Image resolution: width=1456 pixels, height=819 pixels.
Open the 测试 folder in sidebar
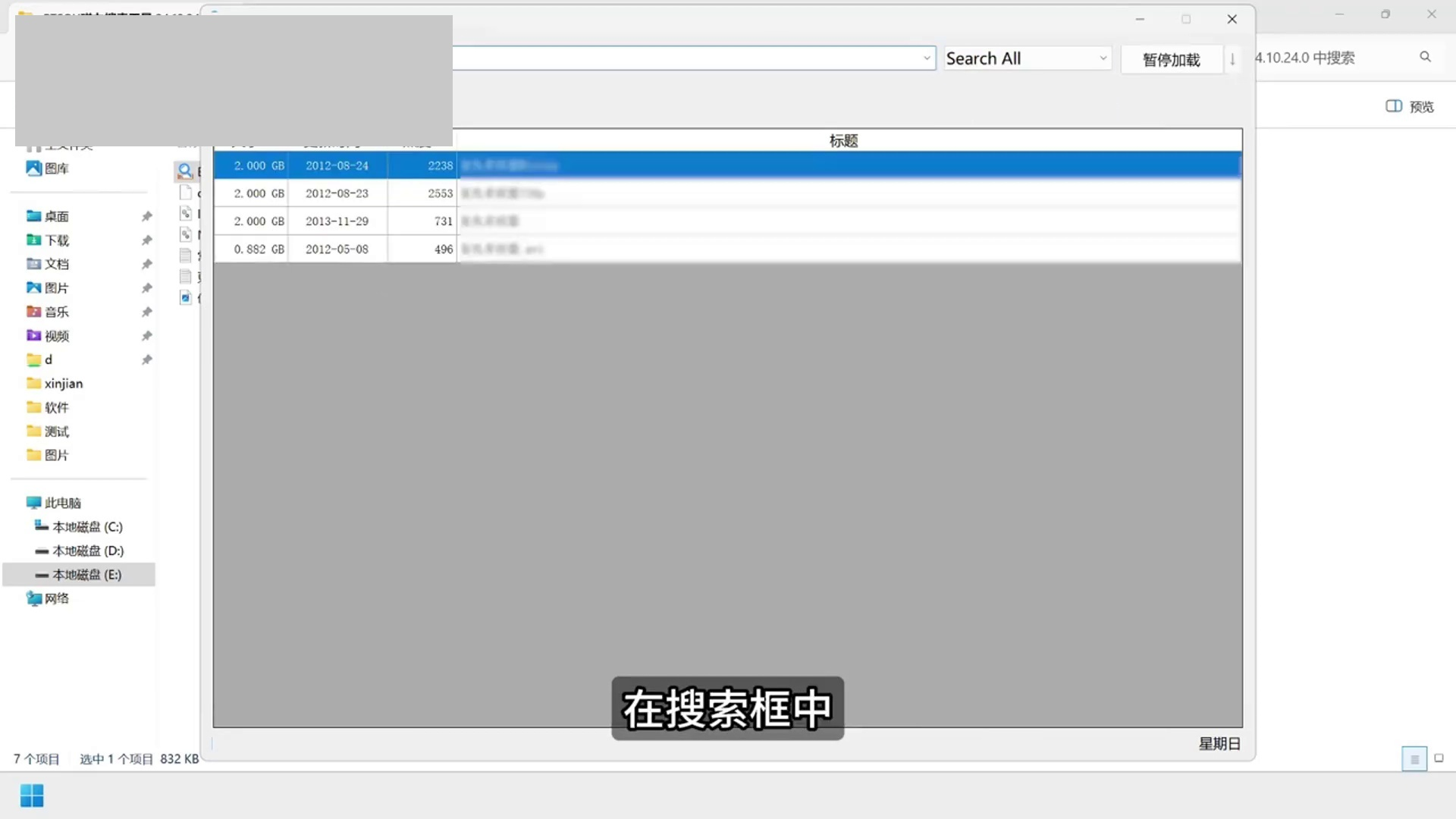(x=48, y=431)
